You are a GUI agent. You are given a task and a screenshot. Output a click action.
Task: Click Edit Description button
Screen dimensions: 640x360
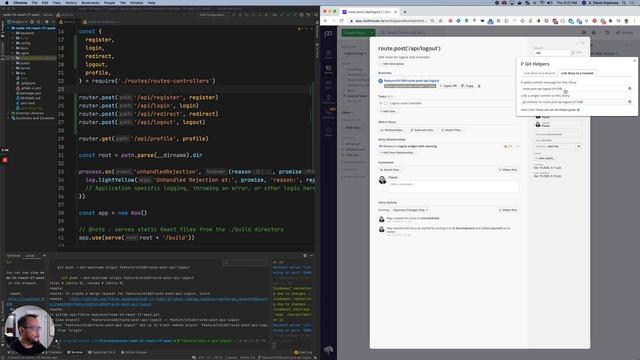click(392, 64)
